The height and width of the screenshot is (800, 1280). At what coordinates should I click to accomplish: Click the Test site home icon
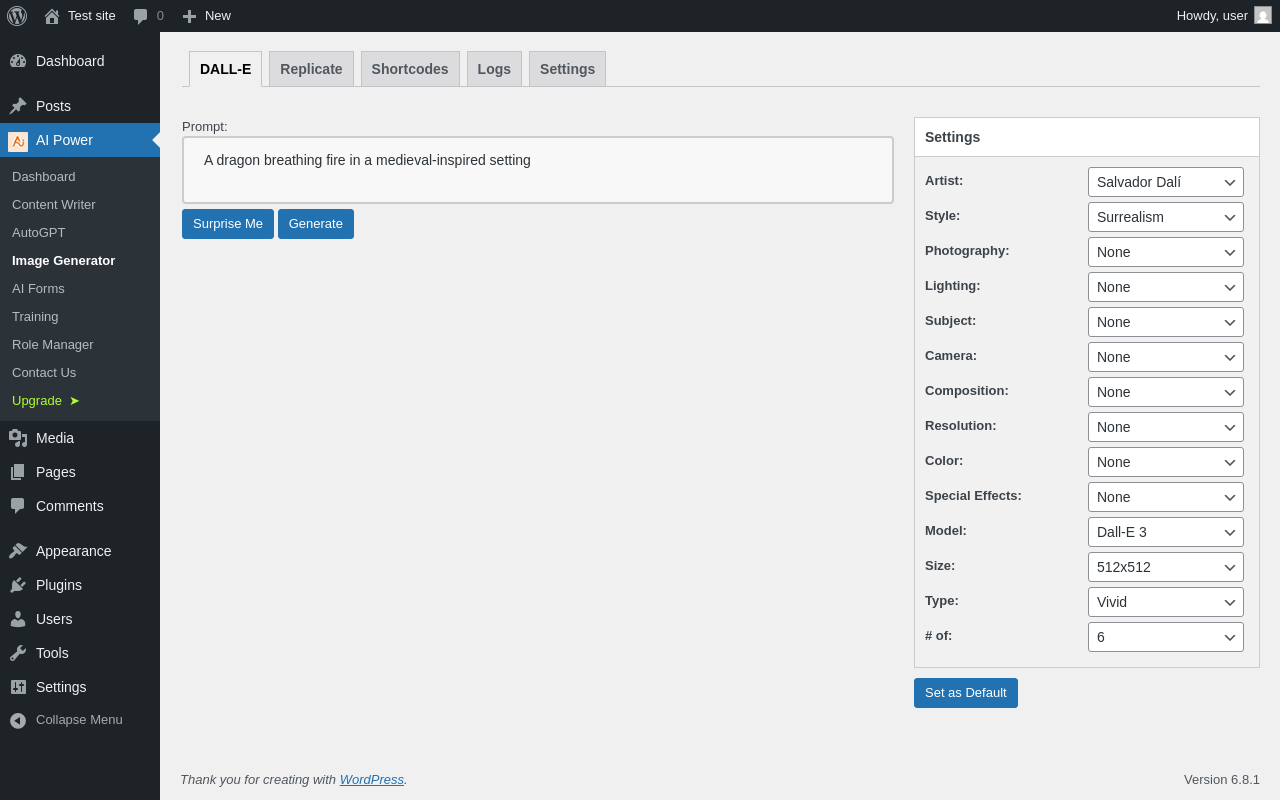tap(52, 16)
